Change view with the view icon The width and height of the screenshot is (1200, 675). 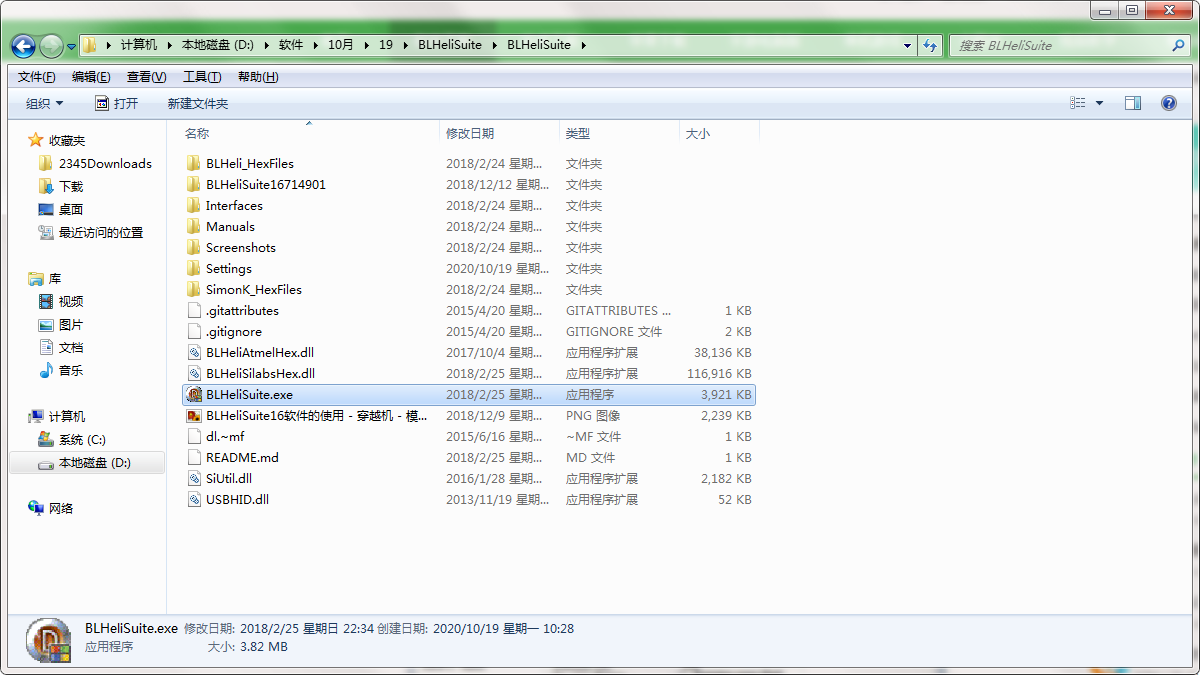(x=1078, y=103)
